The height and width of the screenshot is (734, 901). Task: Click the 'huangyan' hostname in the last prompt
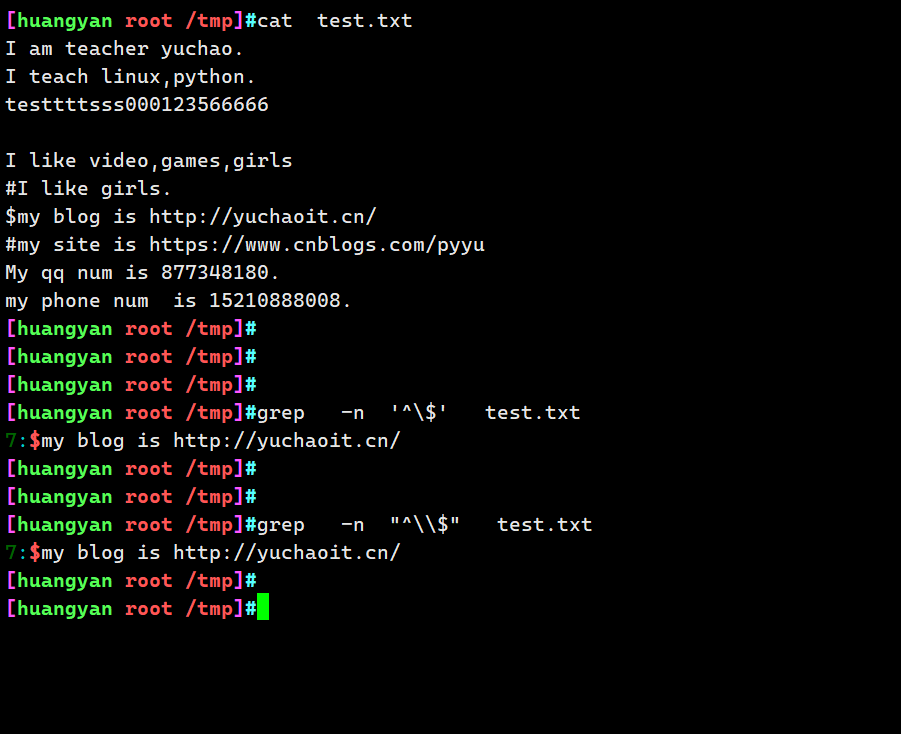(64, 609)
